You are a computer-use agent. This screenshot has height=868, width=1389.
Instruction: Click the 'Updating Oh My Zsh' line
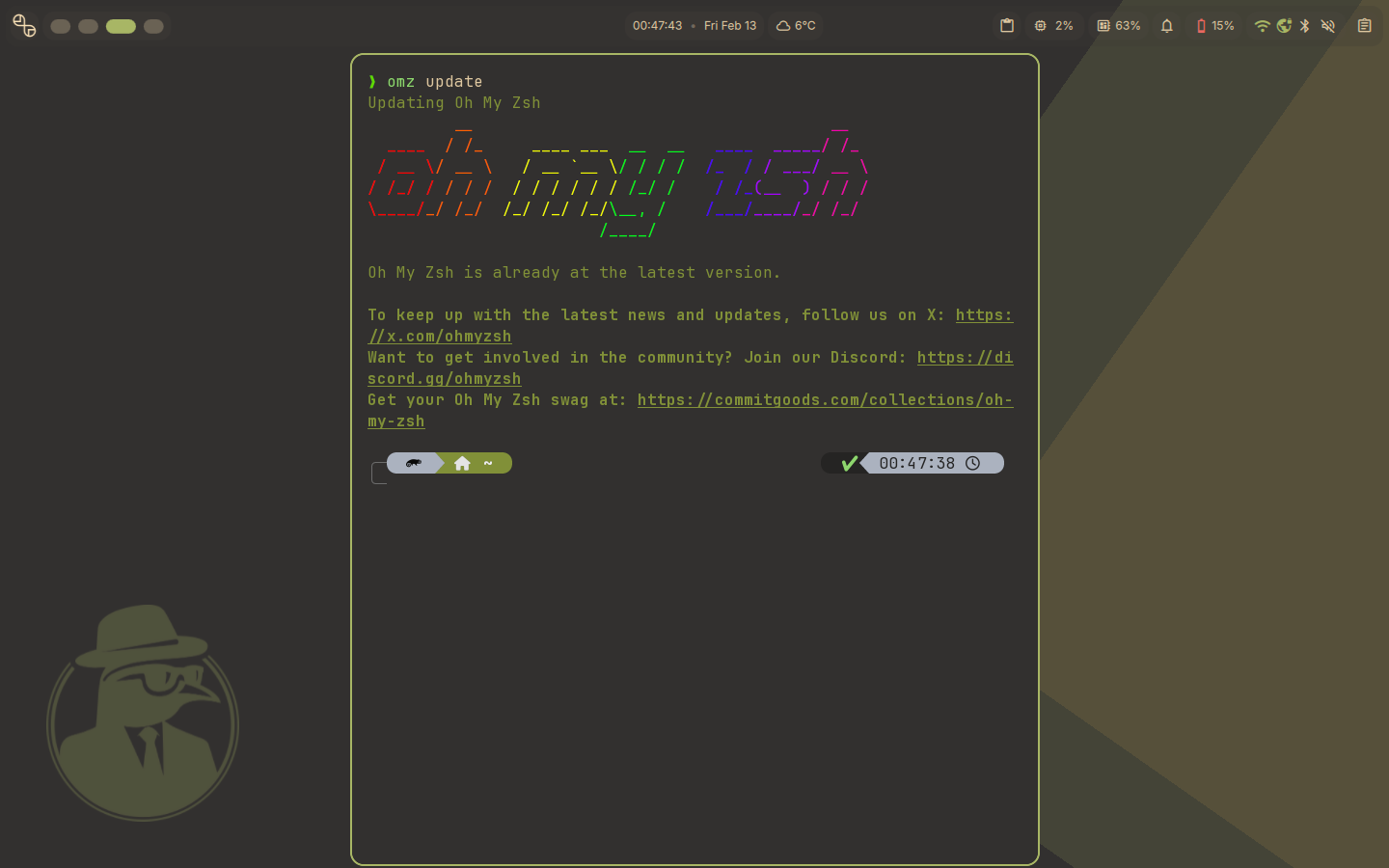coord(454,102)
